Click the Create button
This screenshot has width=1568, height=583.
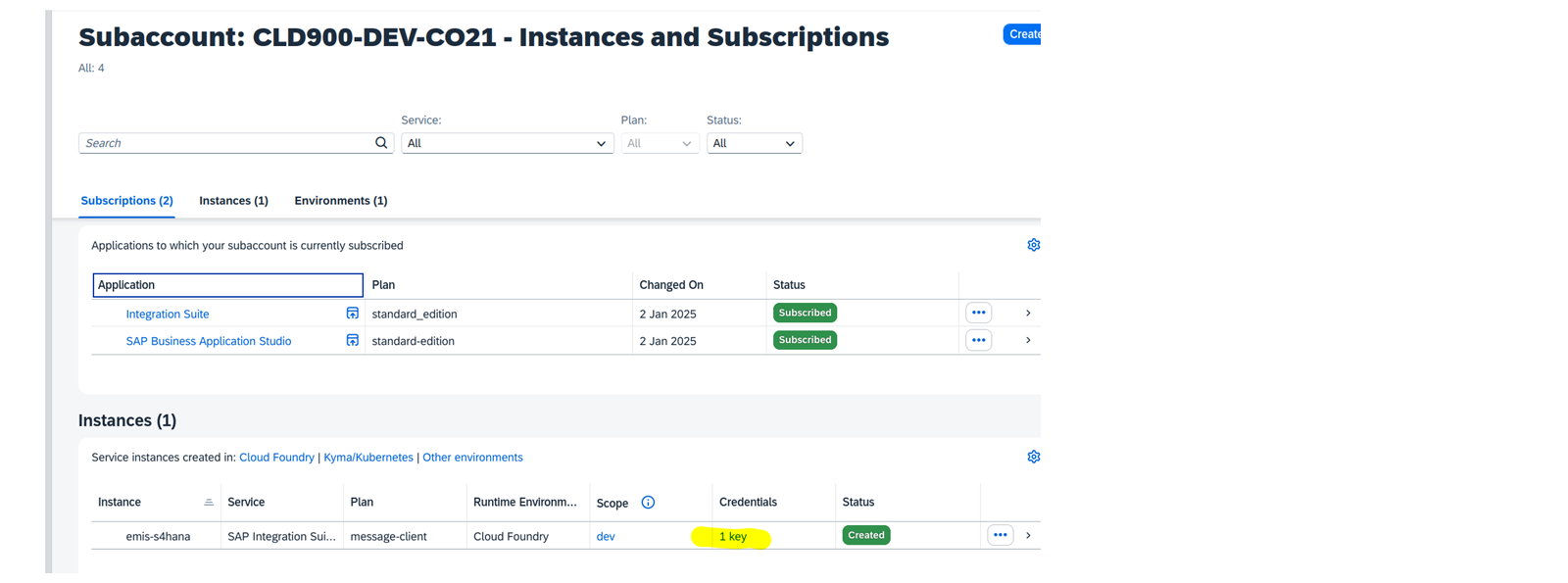pos(1021,34)
